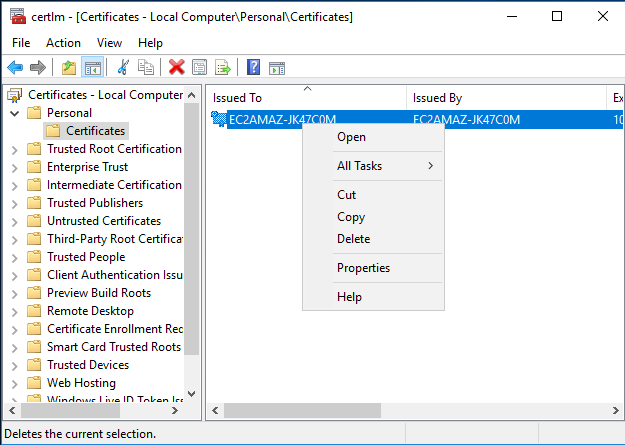Select the Client Authentication Issuers tree item
Screen dimensions: 625x445
coord(115,275)
